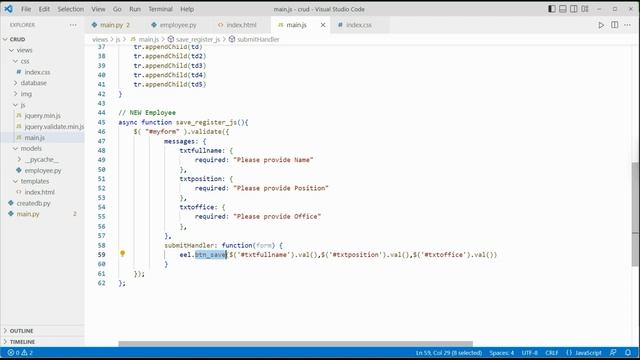Screen dimensions: 640x360
Task: Change line endings via CRLF
Action: tap(551, 353)
